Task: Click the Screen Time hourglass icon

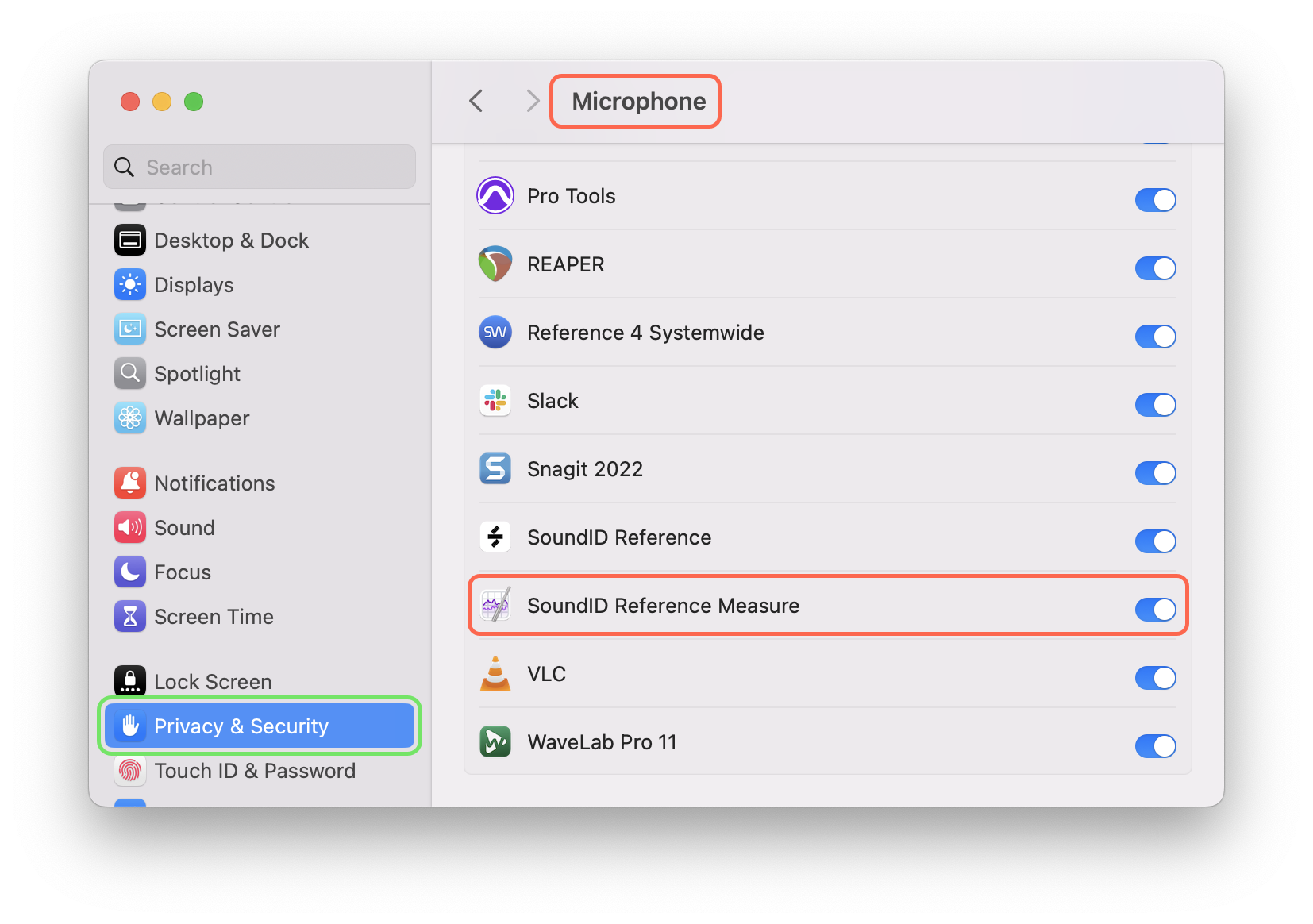Action: (x=130, y=617)
